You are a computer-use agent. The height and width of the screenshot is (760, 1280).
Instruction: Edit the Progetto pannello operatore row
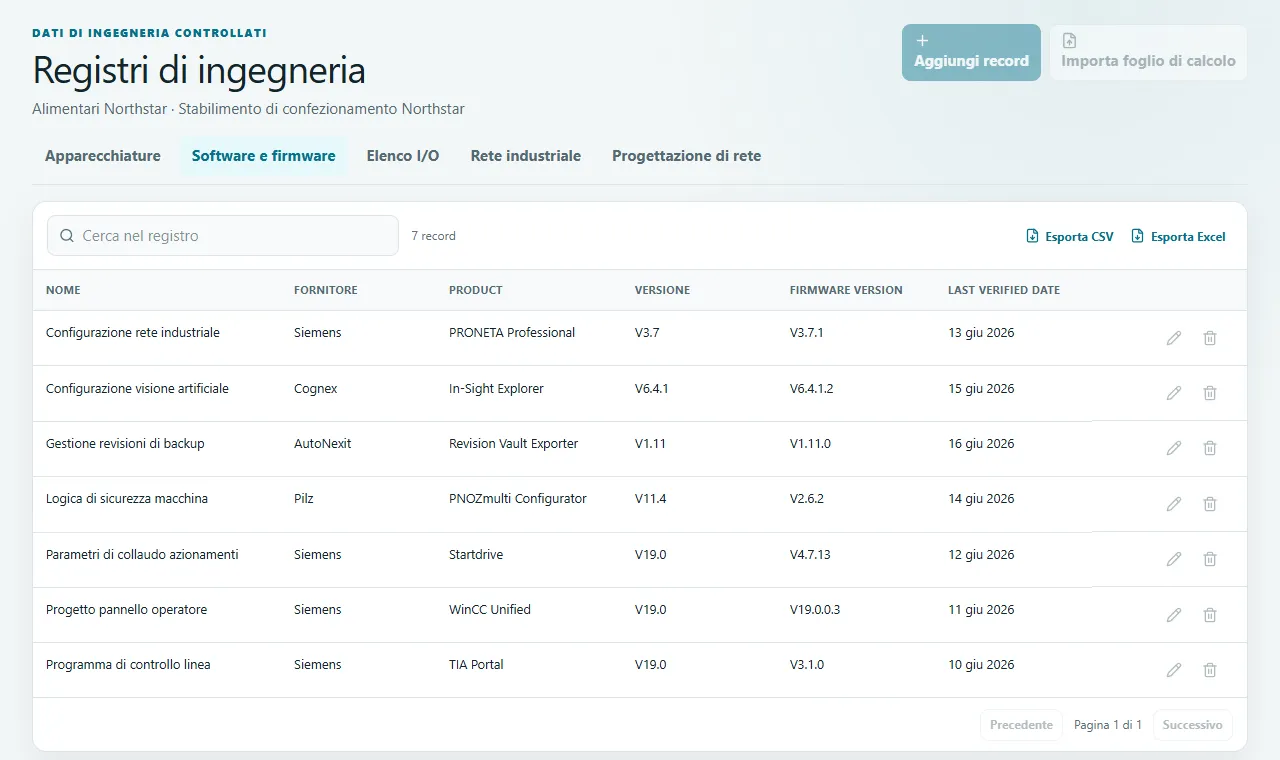[x=1174, y=615]
